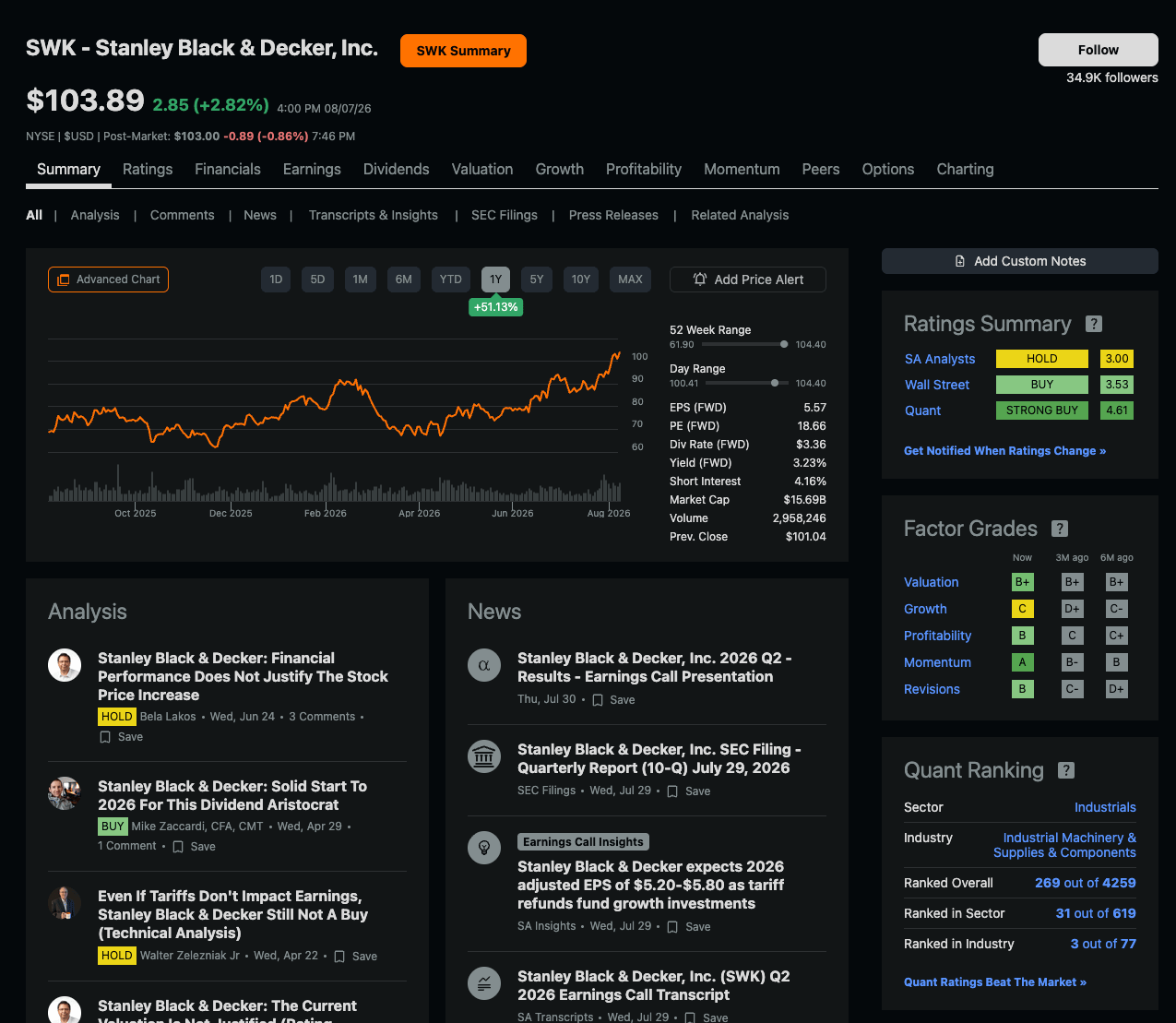Switch to the Dividends tab
1176x1023 pixels.
(397, 170)
